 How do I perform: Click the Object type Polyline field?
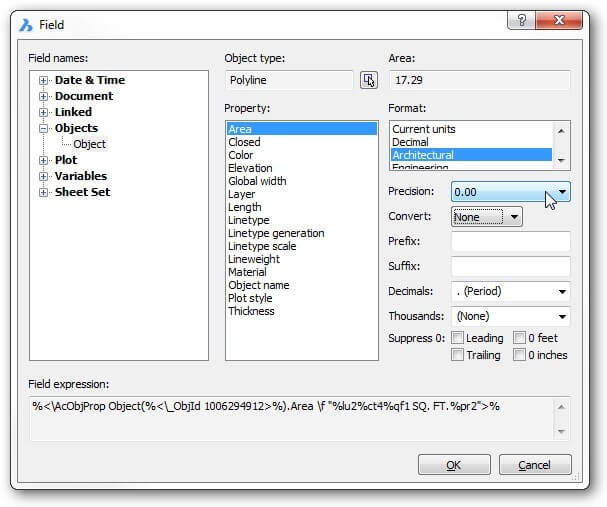coord(289,80)
